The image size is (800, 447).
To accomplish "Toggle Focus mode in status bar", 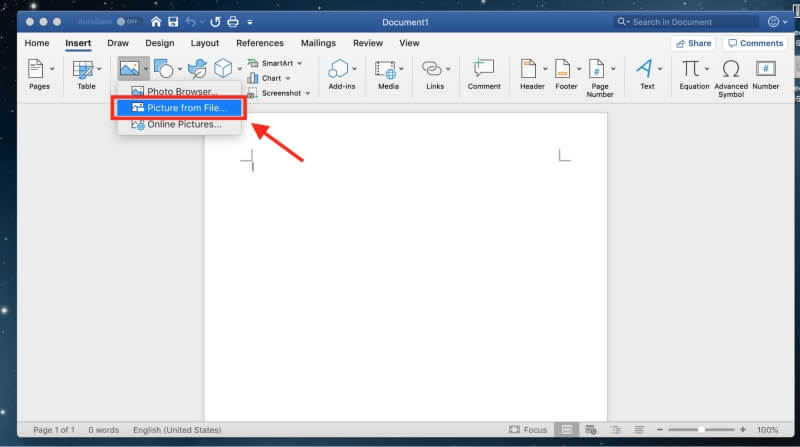I will coord(528,430).
